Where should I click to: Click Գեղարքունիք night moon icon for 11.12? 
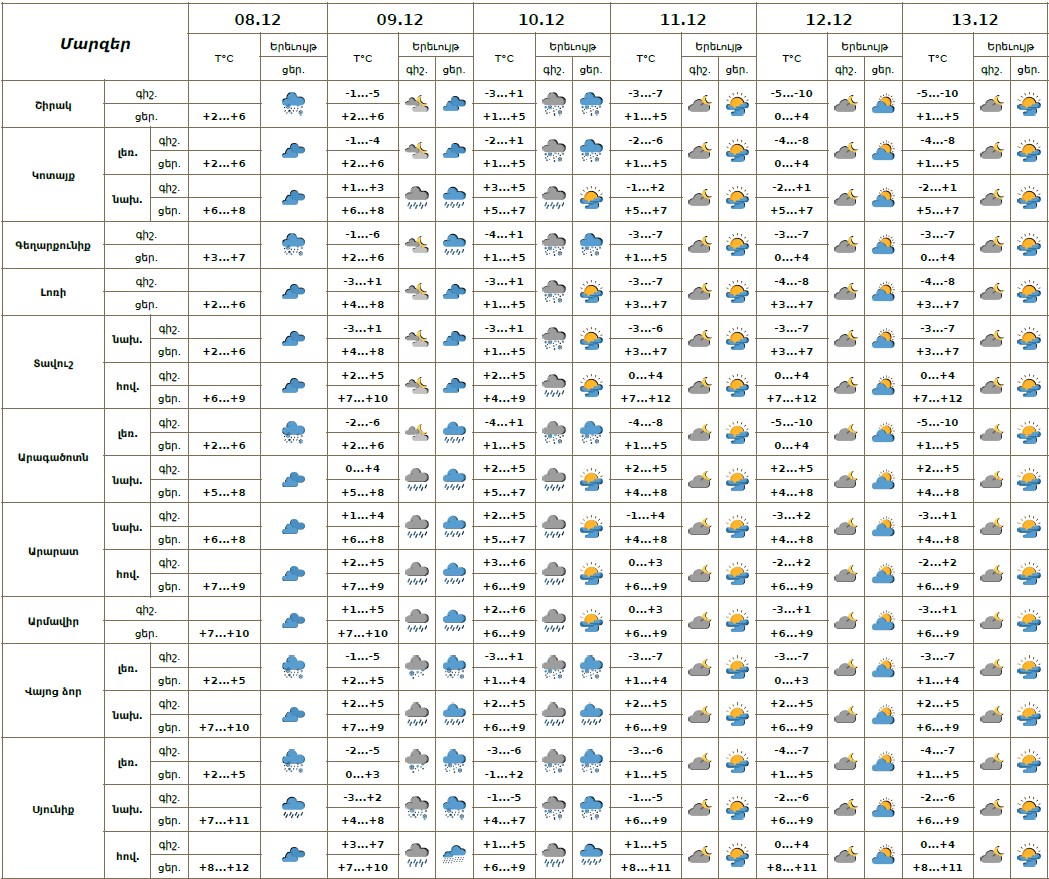click(700, 244)
